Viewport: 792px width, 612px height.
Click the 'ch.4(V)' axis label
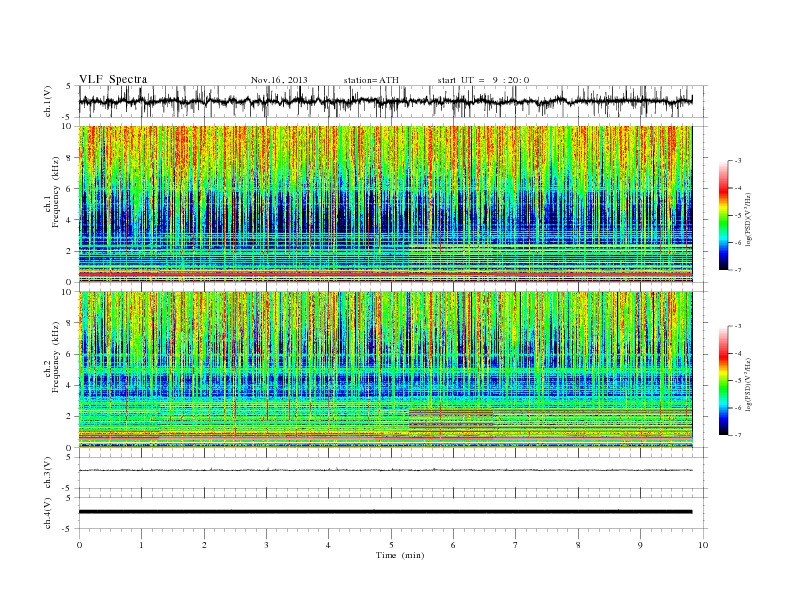pos(48,513)
